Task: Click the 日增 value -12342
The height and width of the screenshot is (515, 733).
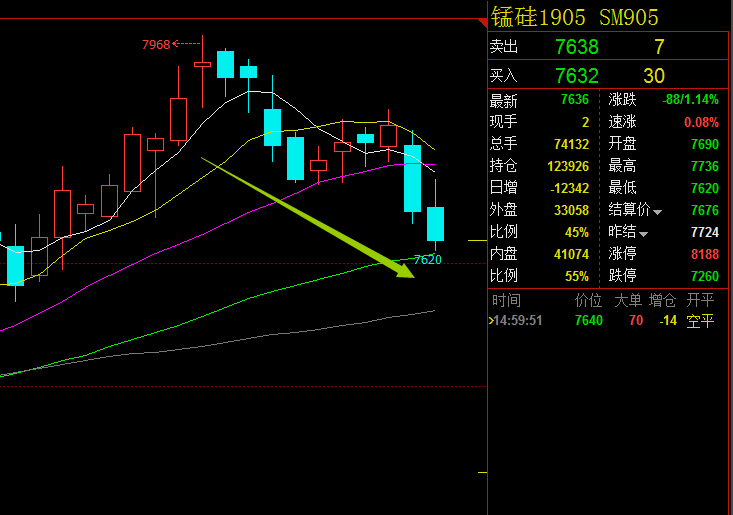Action: pos(569,188)
